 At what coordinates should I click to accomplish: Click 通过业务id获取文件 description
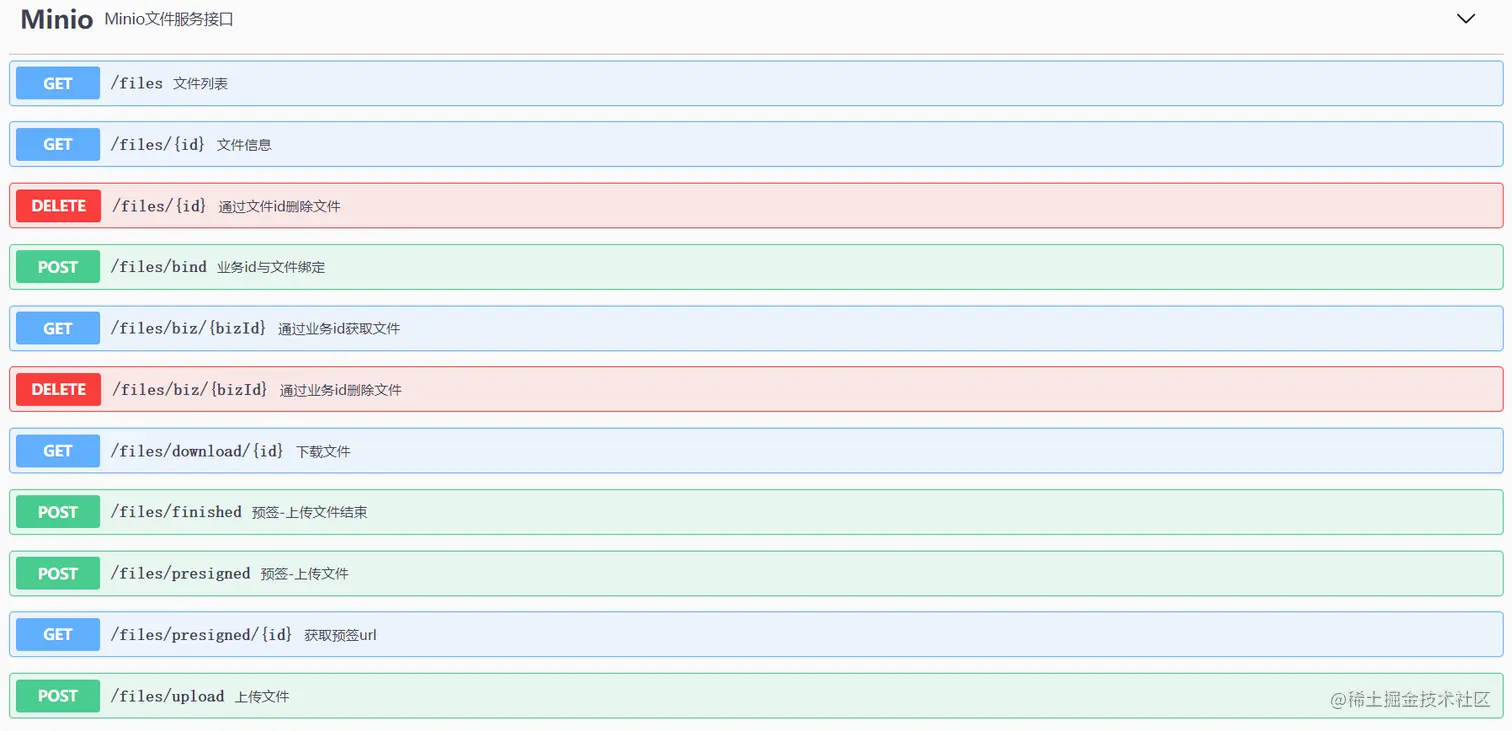tap(339, 329)
